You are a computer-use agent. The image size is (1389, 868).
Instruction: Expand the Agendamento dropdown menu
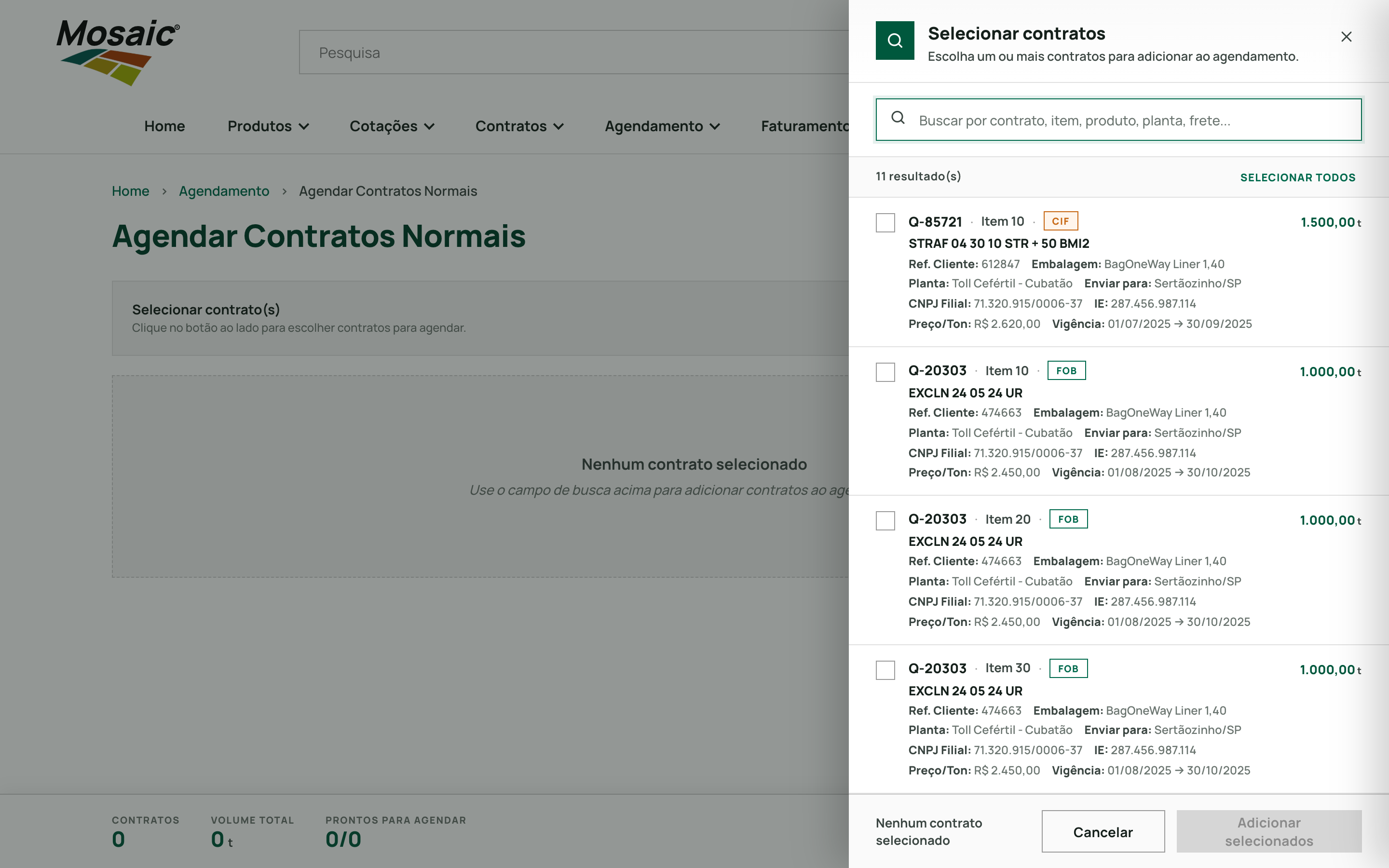tap(662, 126)
